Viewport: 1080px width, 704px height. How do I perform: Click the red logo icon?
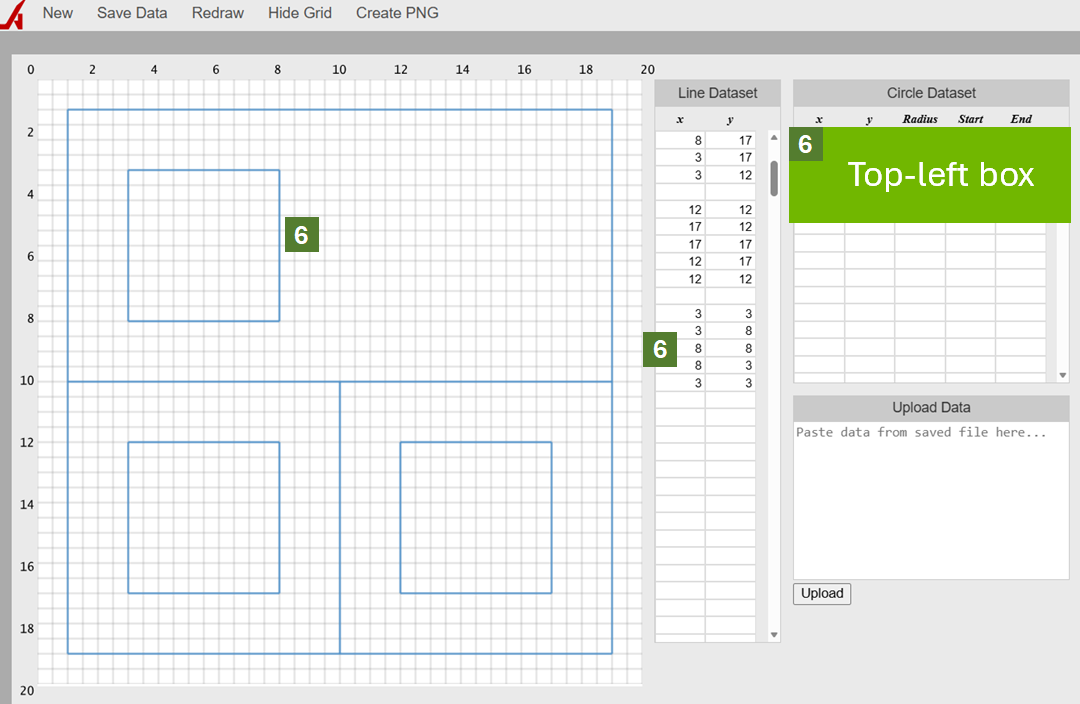pos(12,13)
